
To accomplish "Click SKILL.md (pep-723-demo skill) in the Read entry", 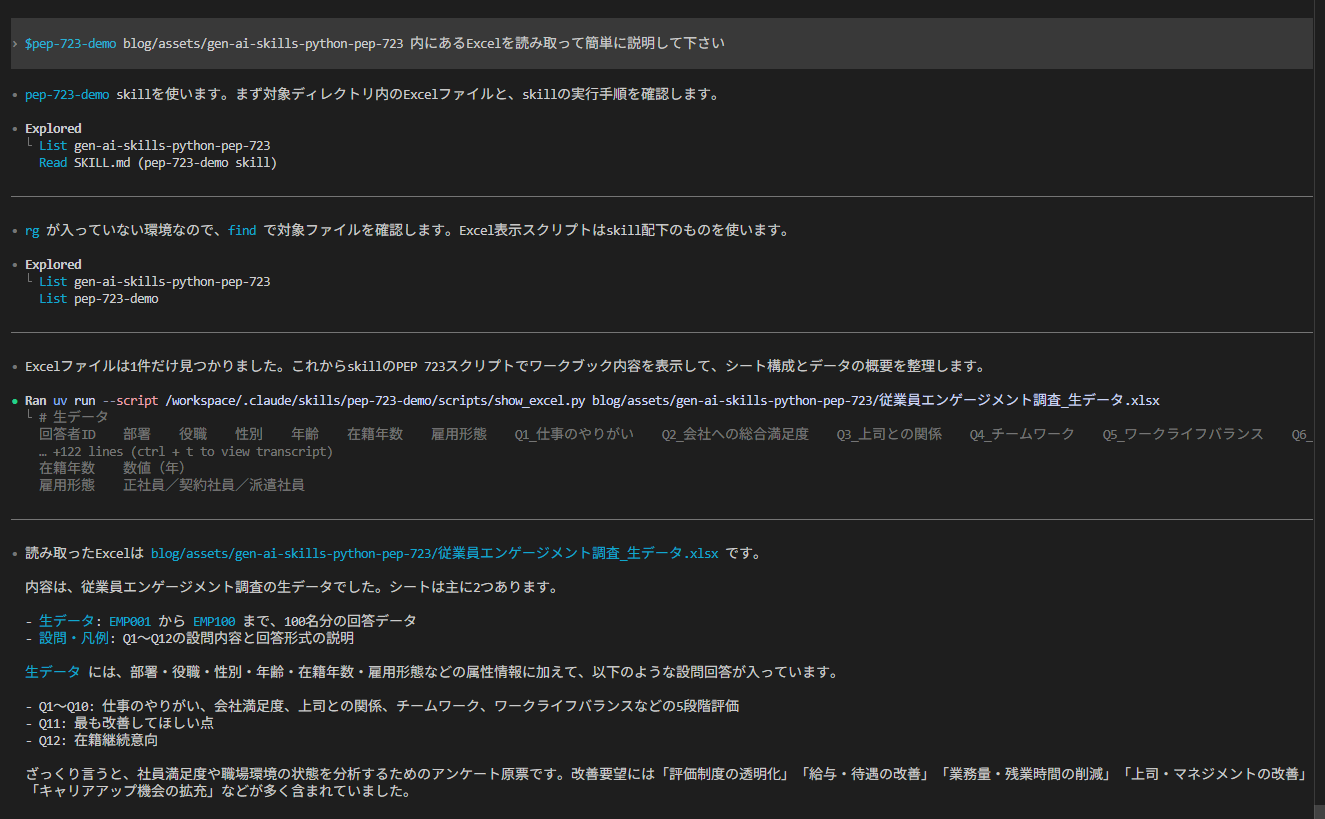I will tap(175, 162).
